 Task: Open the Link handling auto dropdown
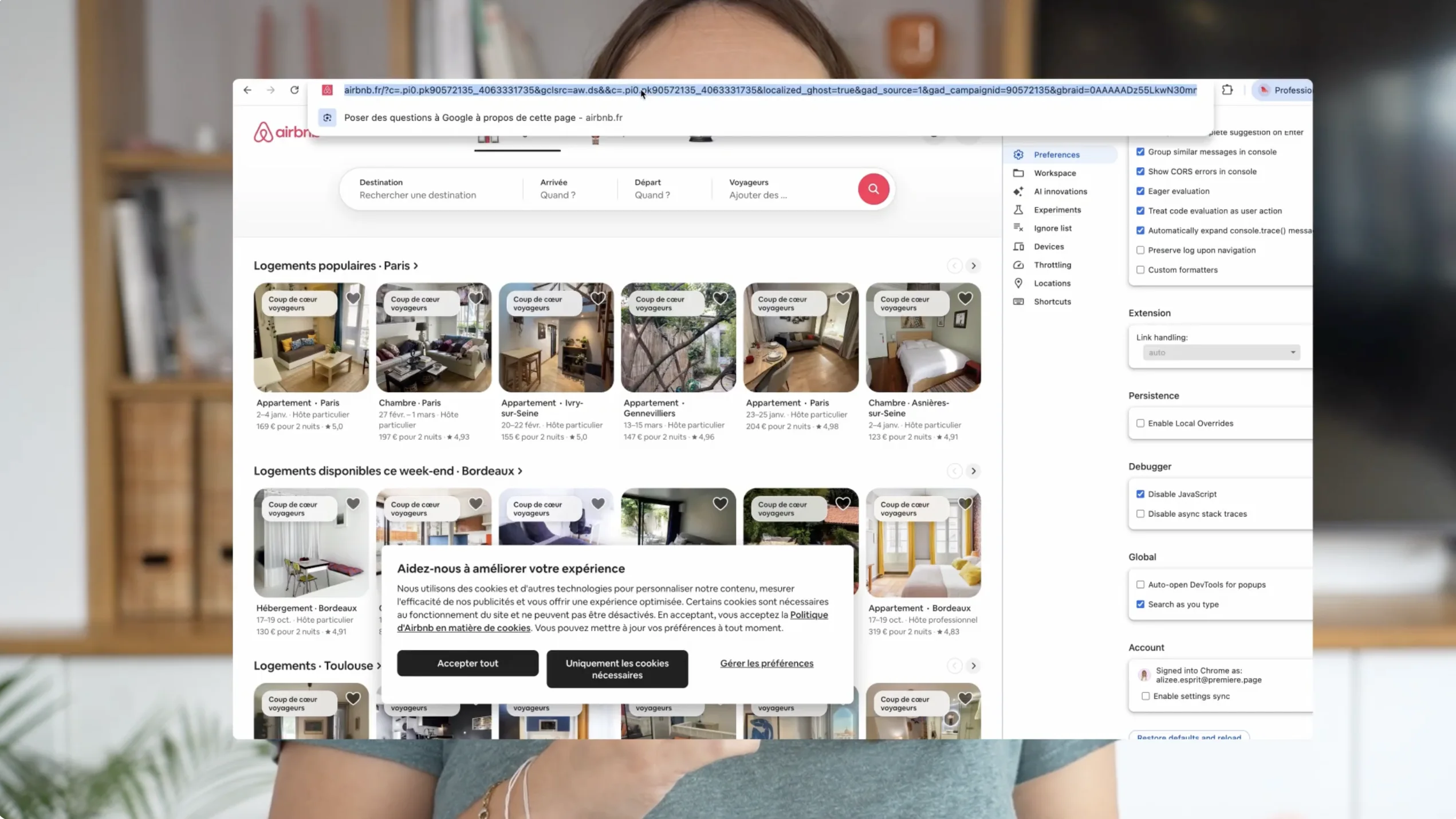coord(1221,352)
